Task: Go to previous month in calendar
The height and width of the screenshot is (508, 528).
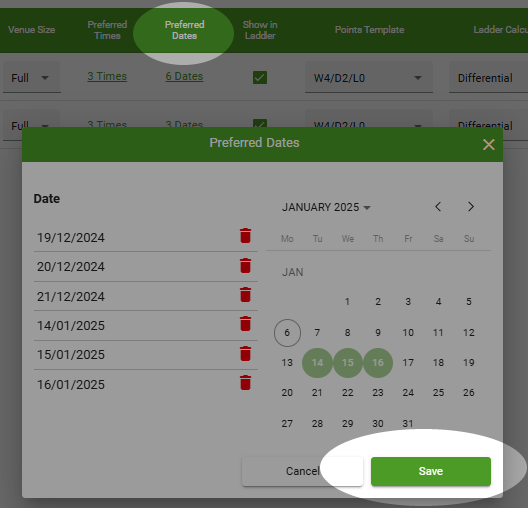Action: coord(438,207)
